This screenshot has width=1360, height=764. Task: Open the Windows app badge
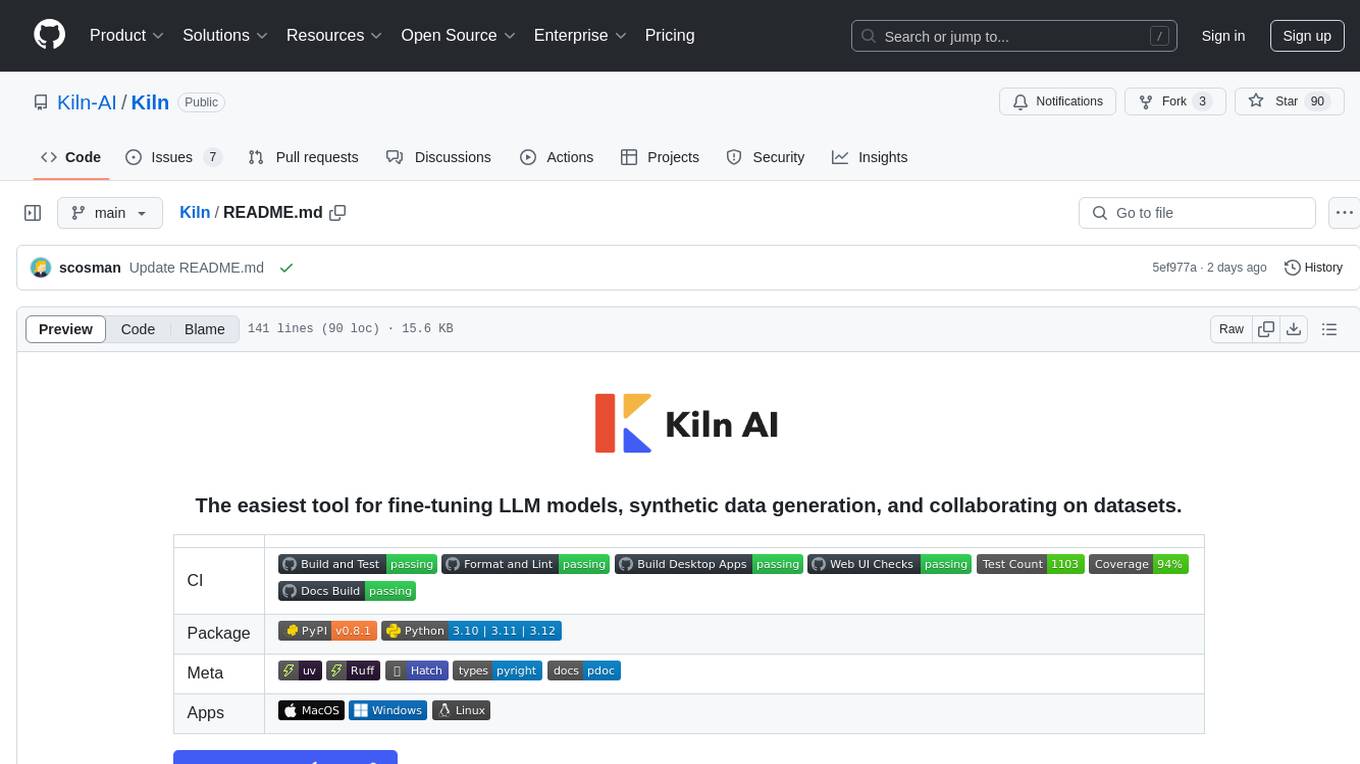coord(388,711)
